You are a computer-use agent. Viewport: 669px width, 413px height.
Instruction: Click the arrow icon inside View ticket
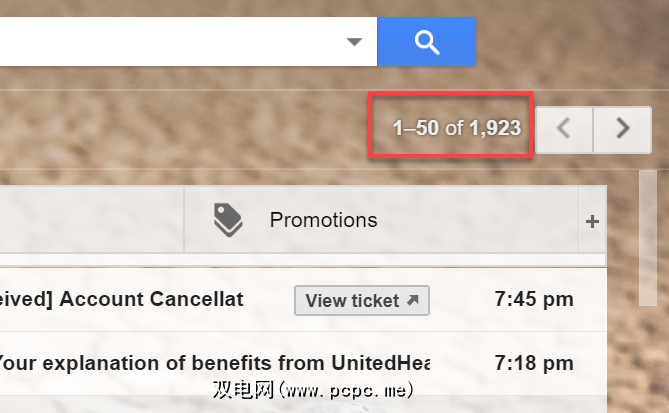tap(413, 300)
